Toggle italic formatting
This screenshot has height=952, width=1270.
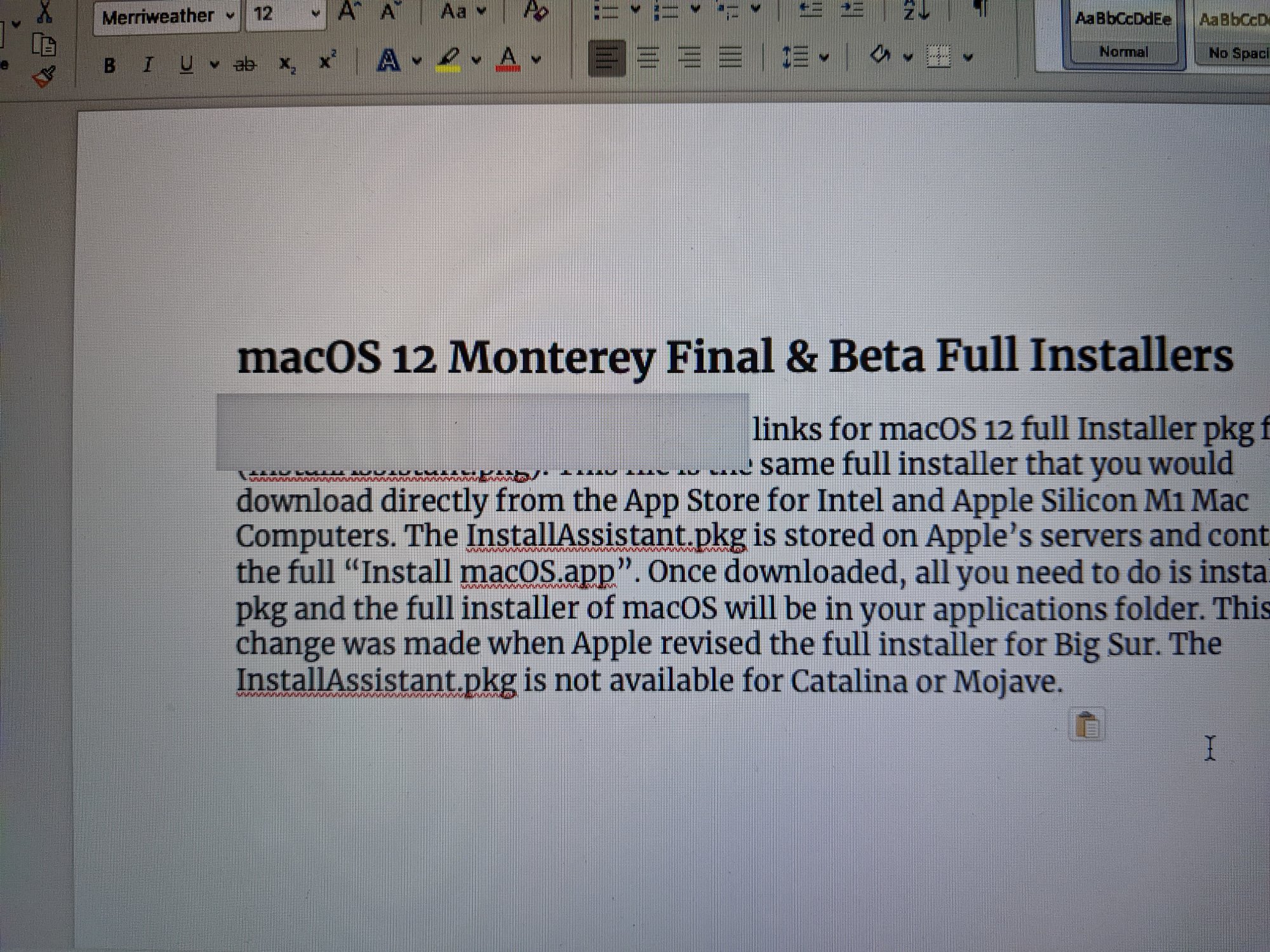(148, 65)
